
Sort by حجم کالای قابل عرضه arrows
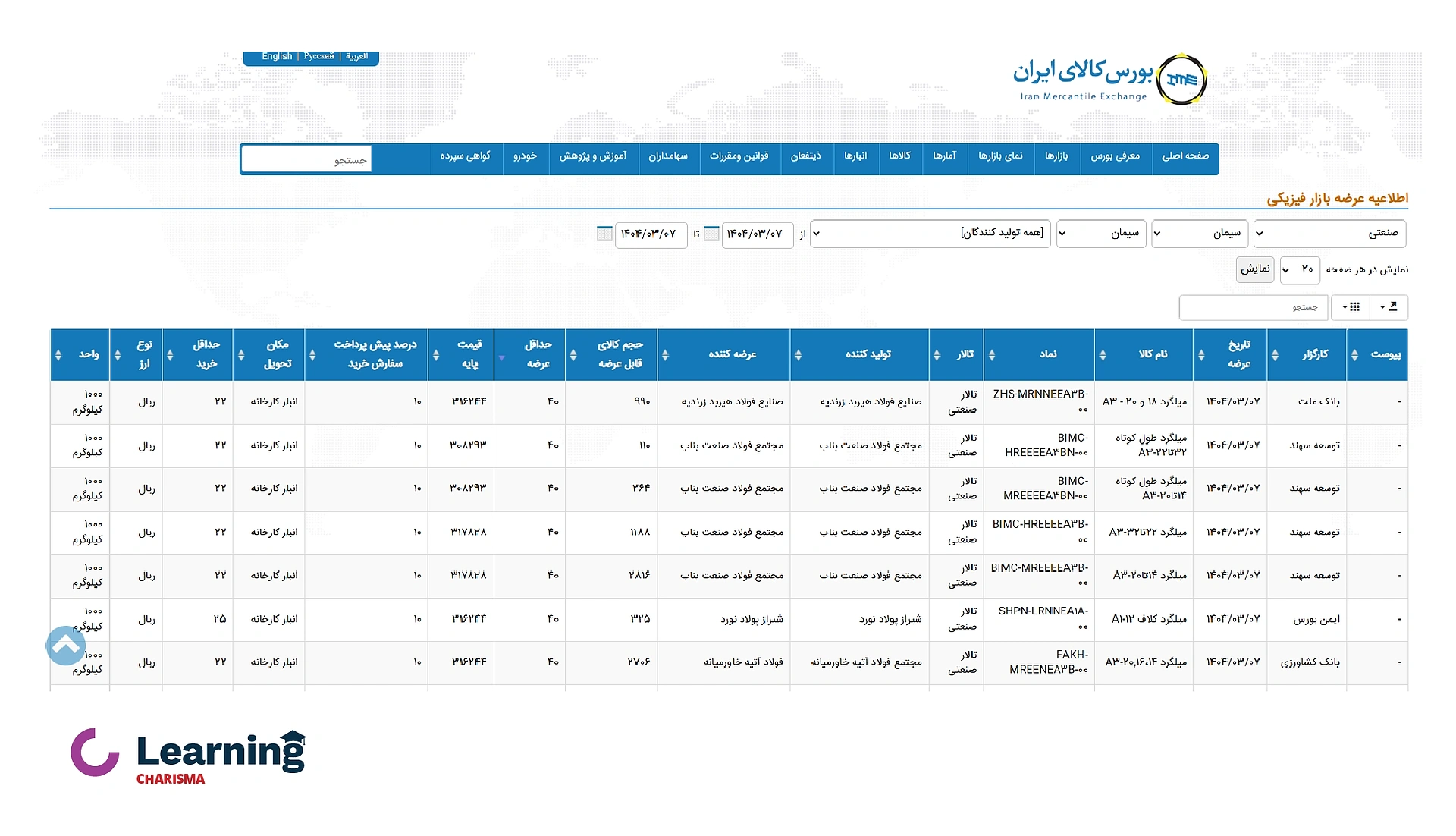[x=573, y=355]
